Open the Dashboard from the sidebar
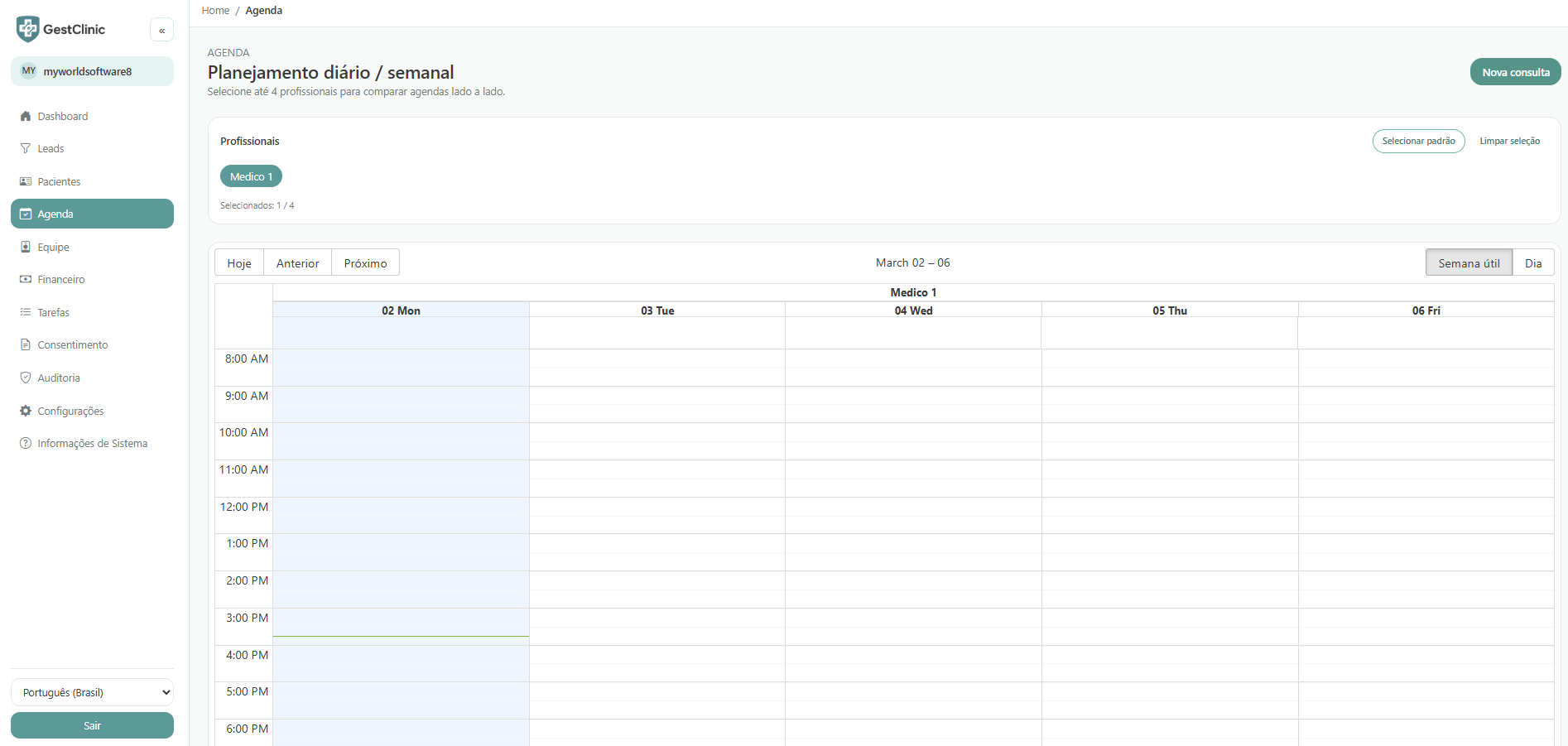This screenshot has width=1568, height=746. (x=26, y=116)
